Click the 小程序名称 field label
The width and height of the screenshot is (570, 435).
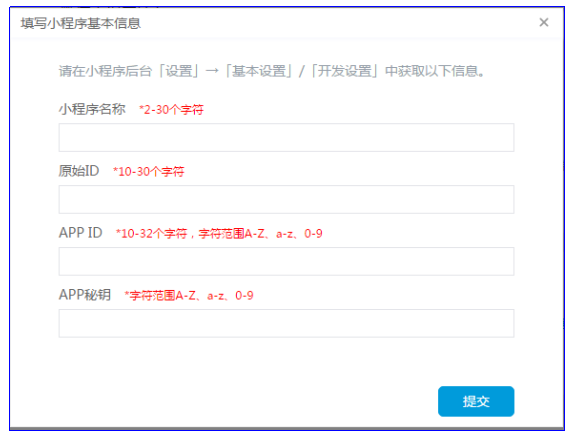(x=92, y=109)
